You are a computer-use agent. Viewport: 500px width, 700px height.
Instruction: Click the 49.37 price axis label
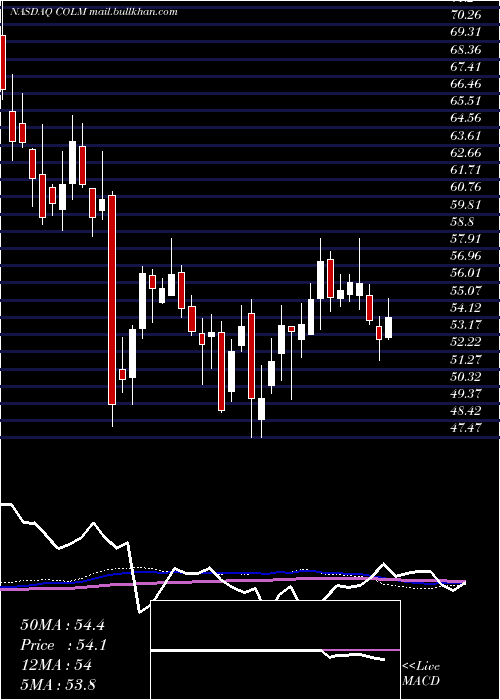click(x=466, y=394)
